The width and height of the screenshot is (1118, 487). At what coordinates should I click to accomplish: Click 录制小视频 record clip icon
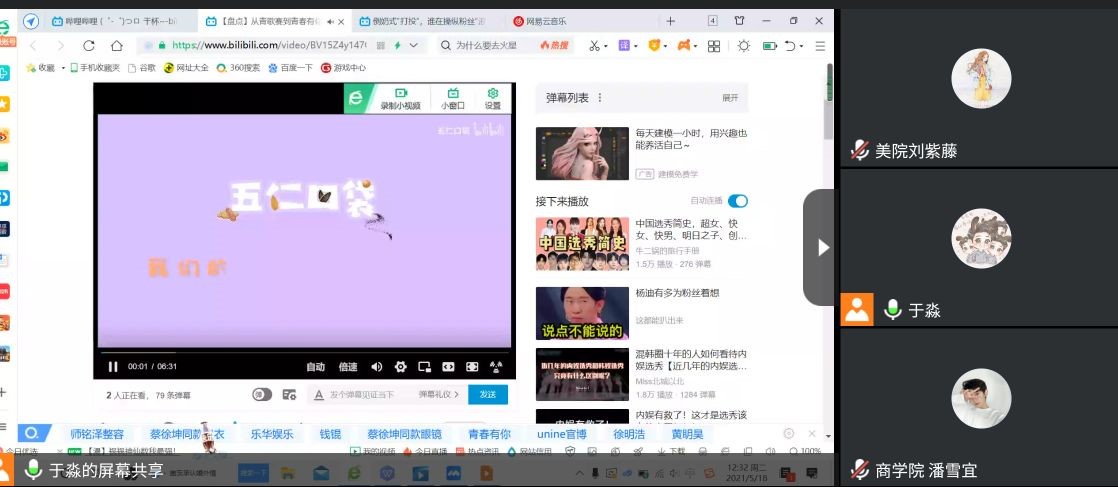(x=400, y=98)
